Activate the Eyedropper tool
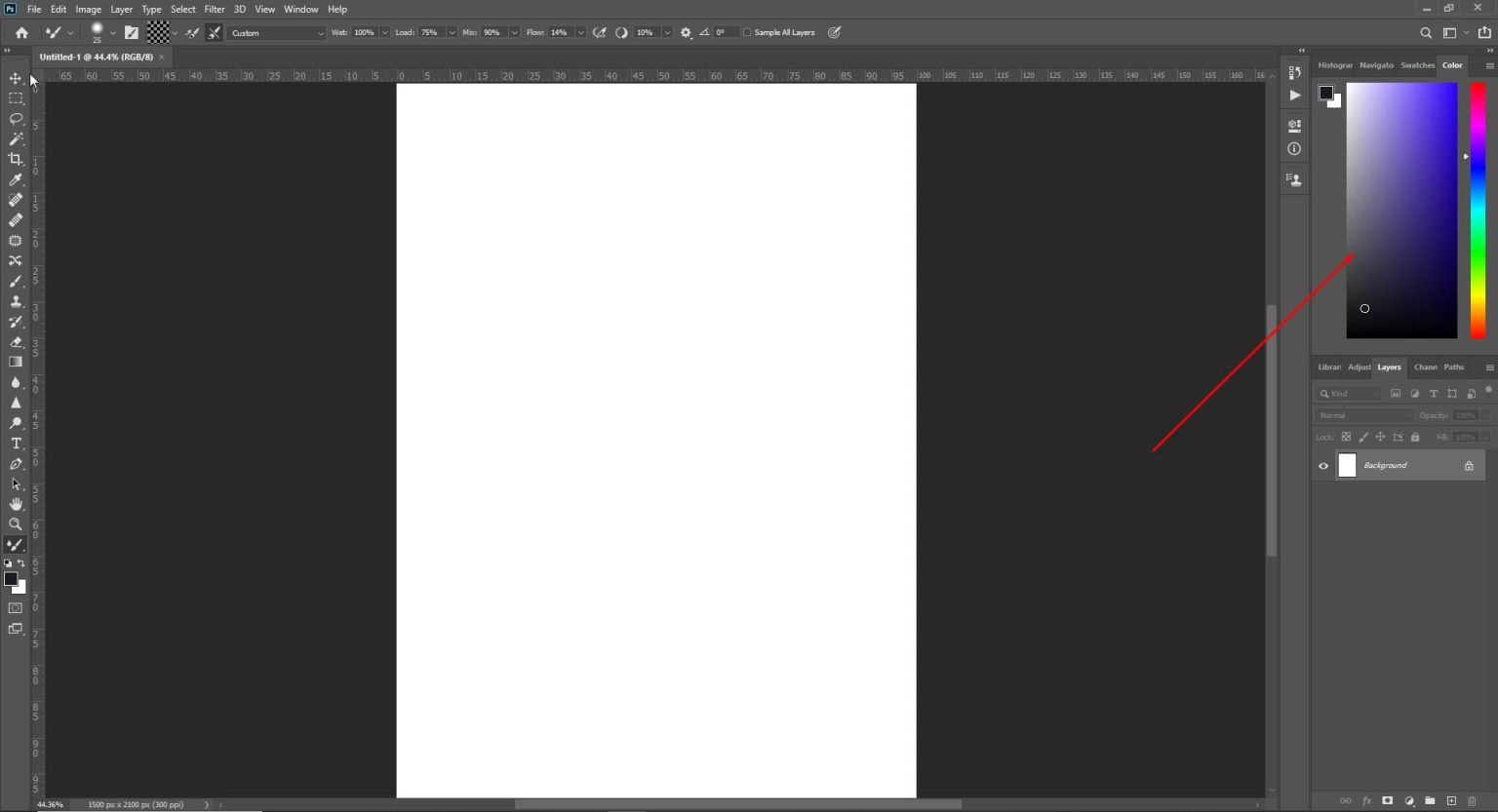1498x812 pixels. click(x=15, y=179)
